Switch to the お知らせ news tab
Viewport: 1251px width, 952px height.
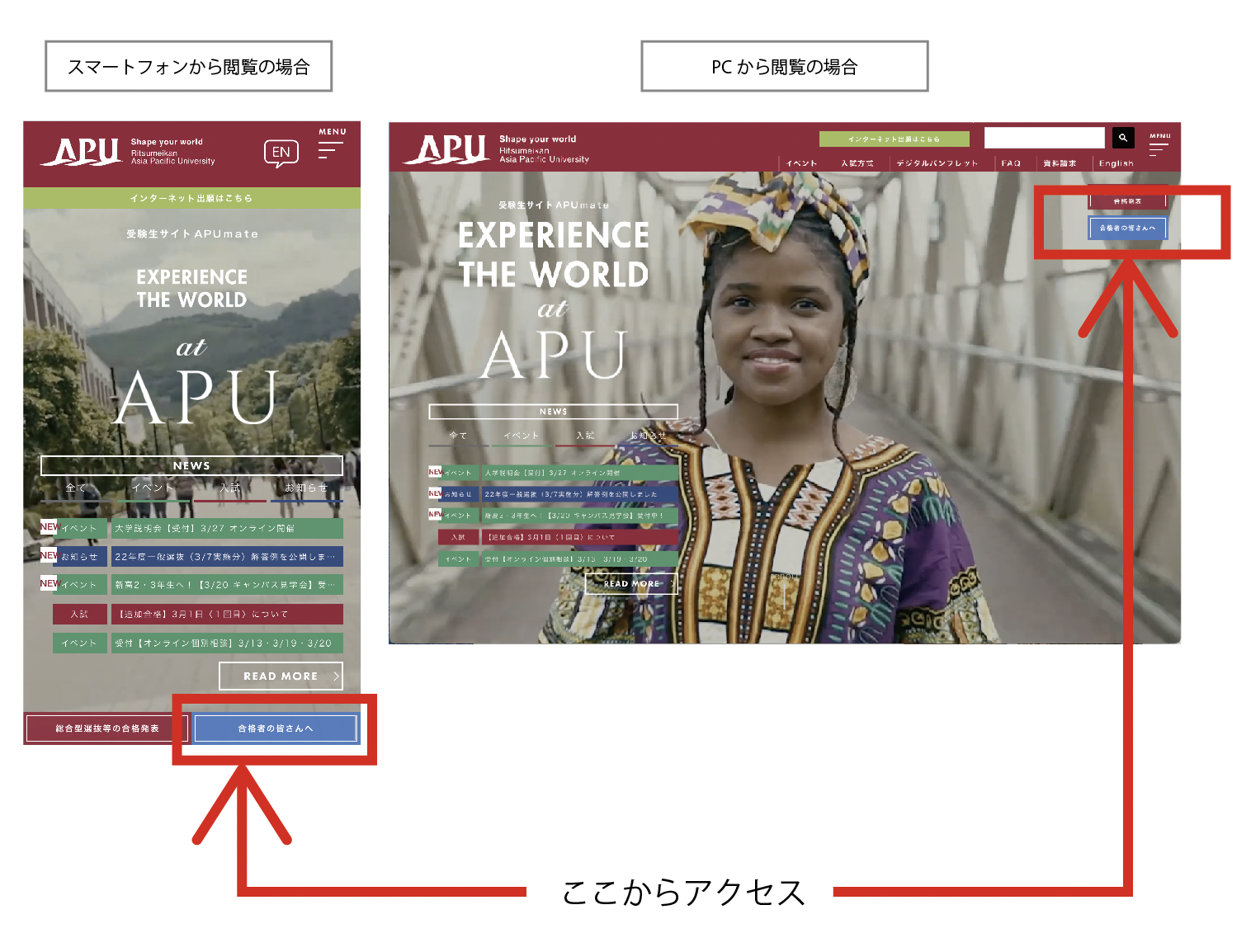(x=306, y=488)
